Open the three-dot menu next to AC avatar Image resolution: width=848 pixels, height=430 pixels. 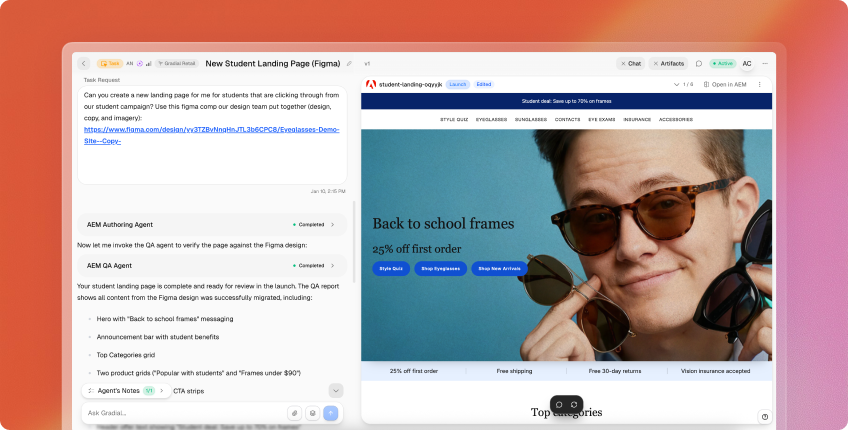coord(764,63)
